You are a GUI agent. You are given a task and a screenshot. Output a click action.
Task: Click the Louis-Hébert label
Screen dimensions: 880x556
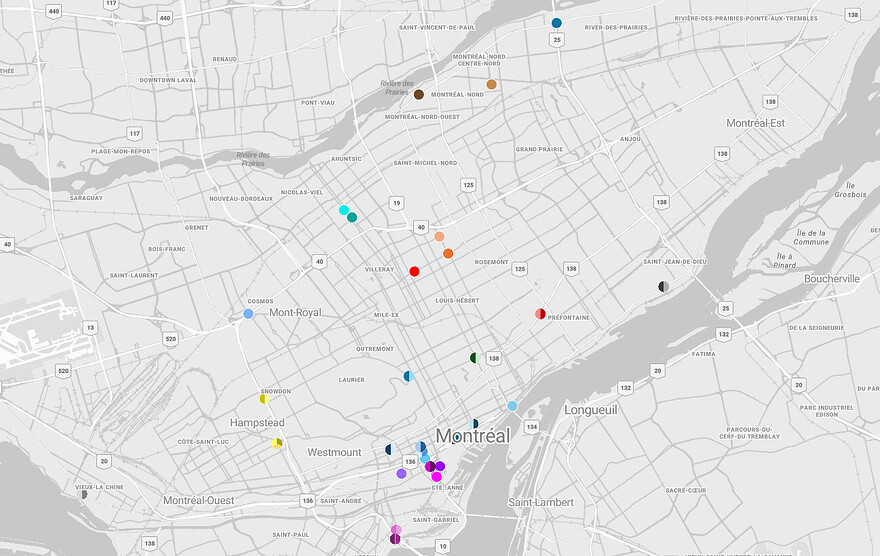(x=457, y=301)
